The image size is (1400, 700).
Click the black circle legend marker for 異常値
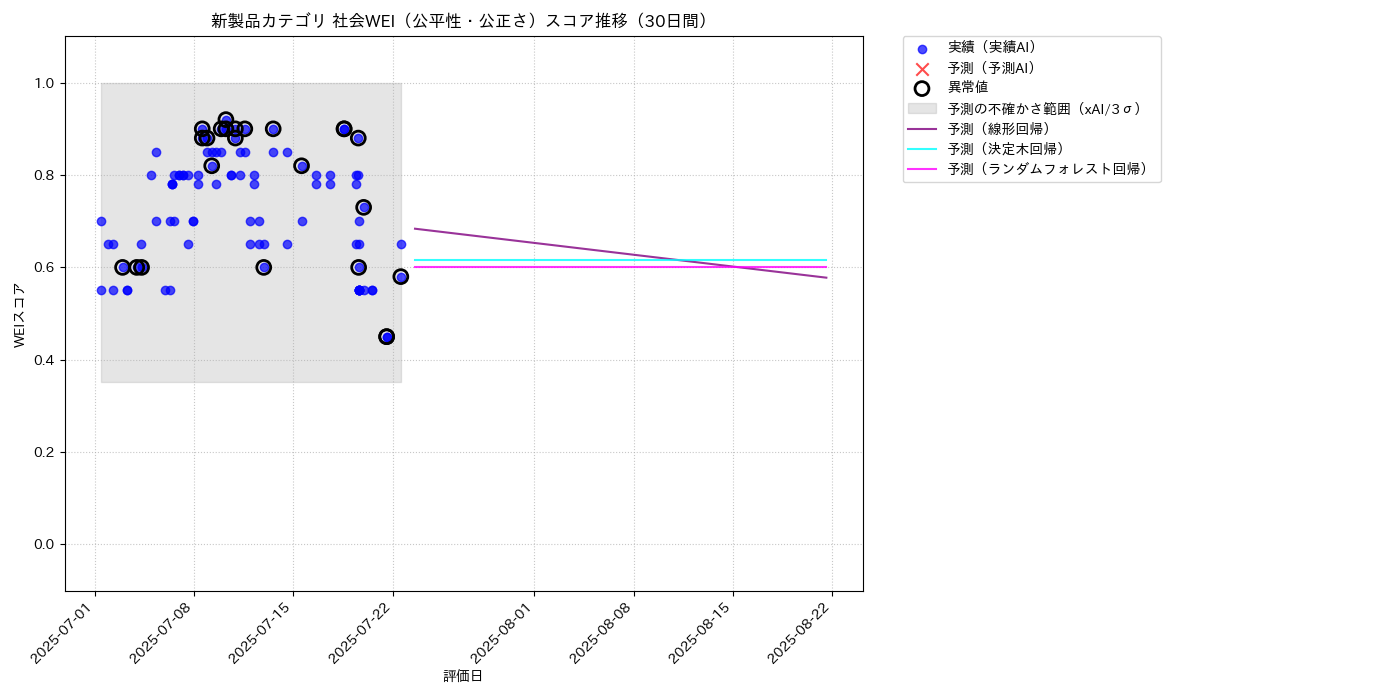pyautogui.click(x=922, y=88)
